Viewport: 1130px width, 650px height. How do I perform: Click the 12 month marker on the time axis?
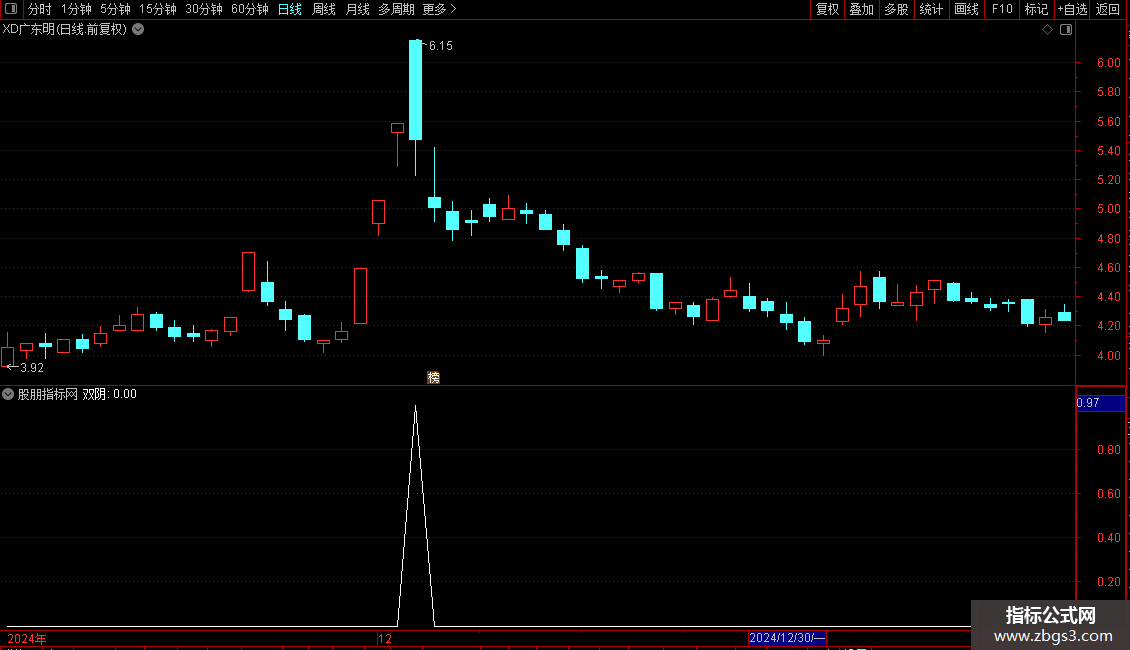coord(385,638)
